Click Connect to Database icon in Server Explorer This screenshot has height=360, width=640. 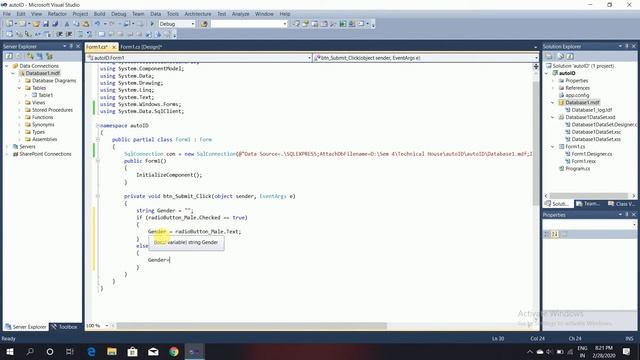(x=30, y=56)
